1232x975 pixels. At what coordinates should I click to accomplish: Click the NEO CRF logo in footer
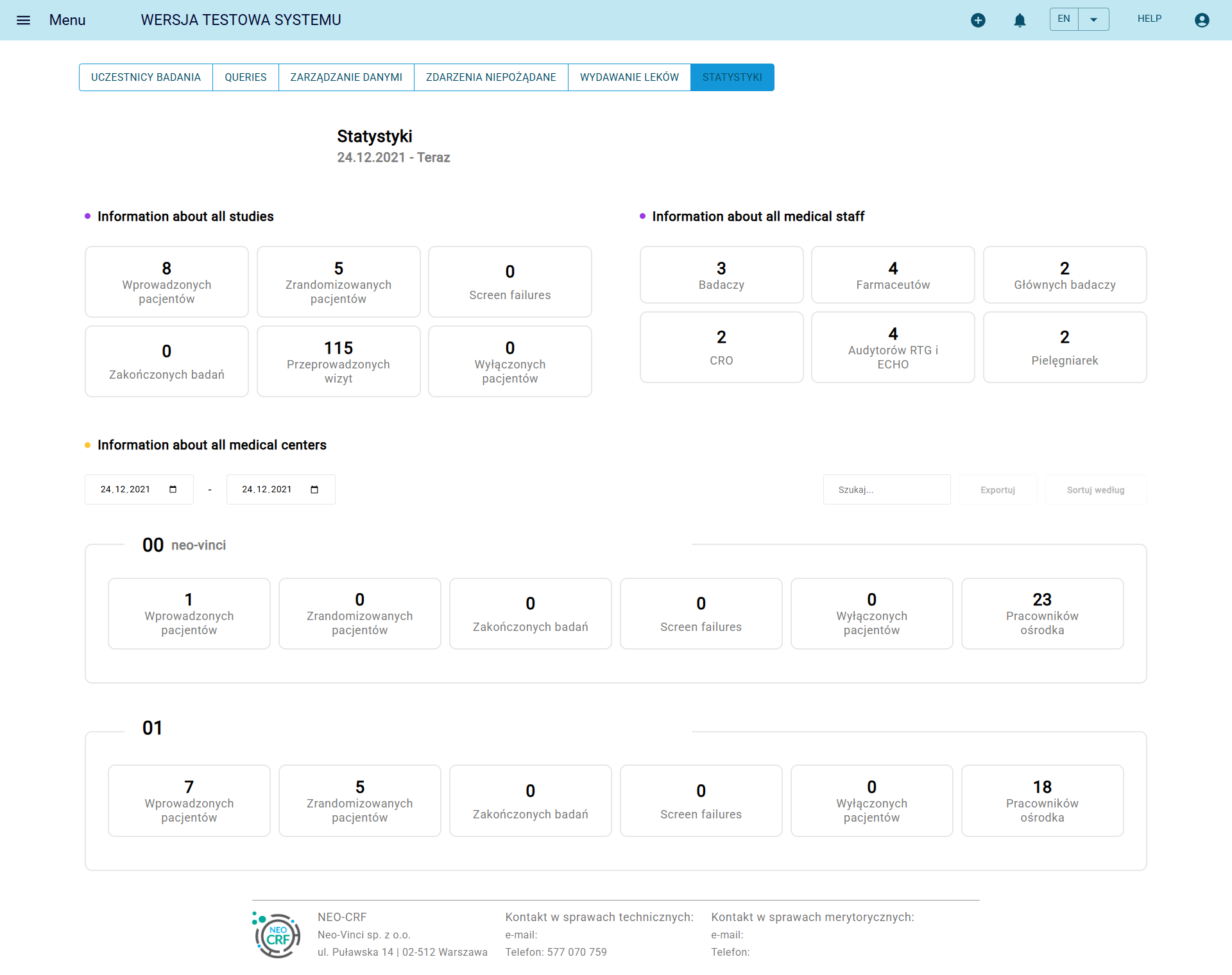(277, 935)
